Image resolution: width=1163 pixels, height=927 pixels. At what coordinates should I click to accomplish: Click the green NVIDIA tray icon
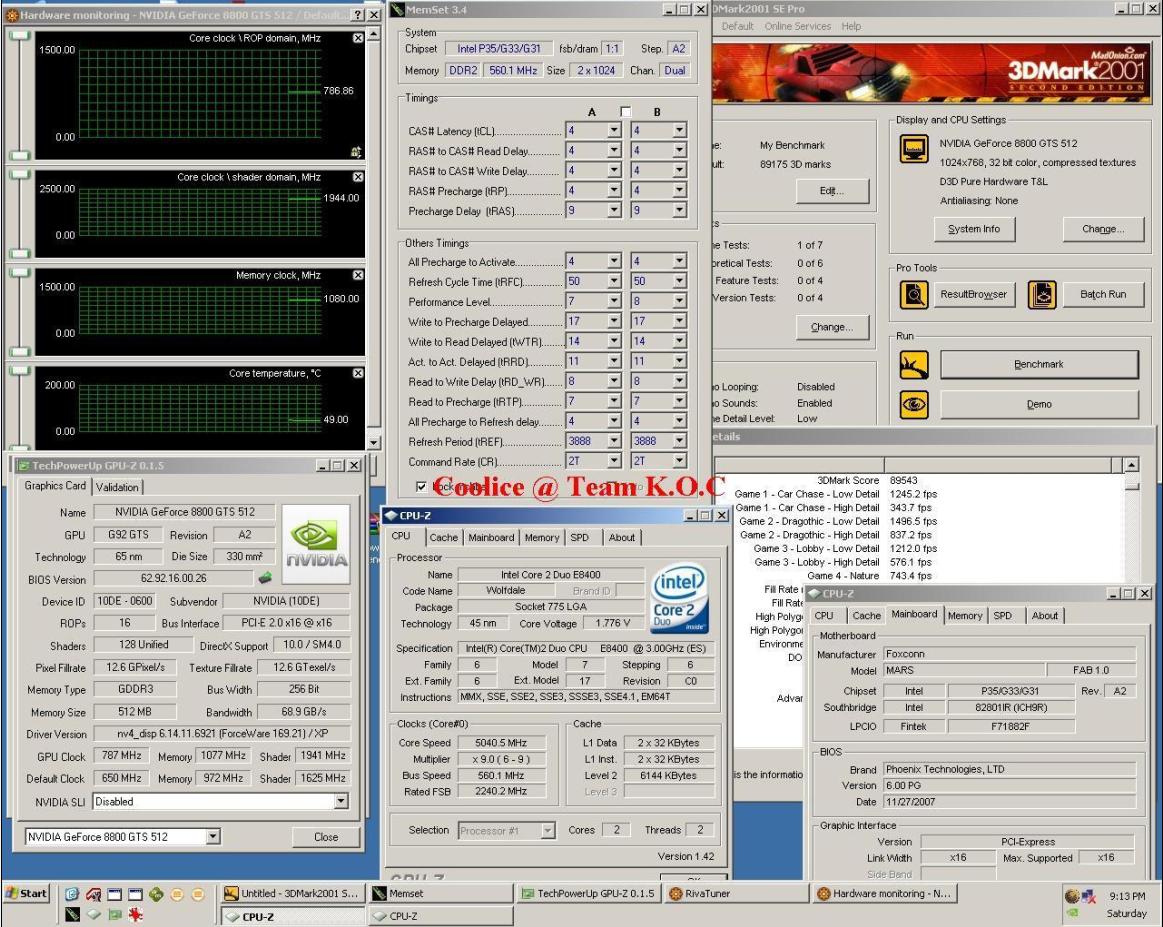[1072, 914]
